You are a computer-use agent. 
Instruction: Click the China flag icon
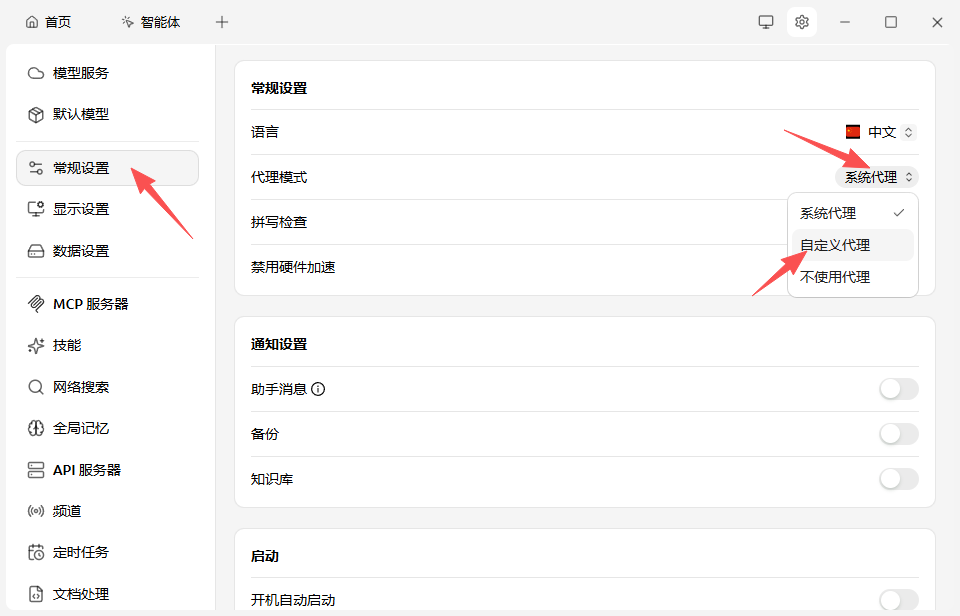[853, 132]
